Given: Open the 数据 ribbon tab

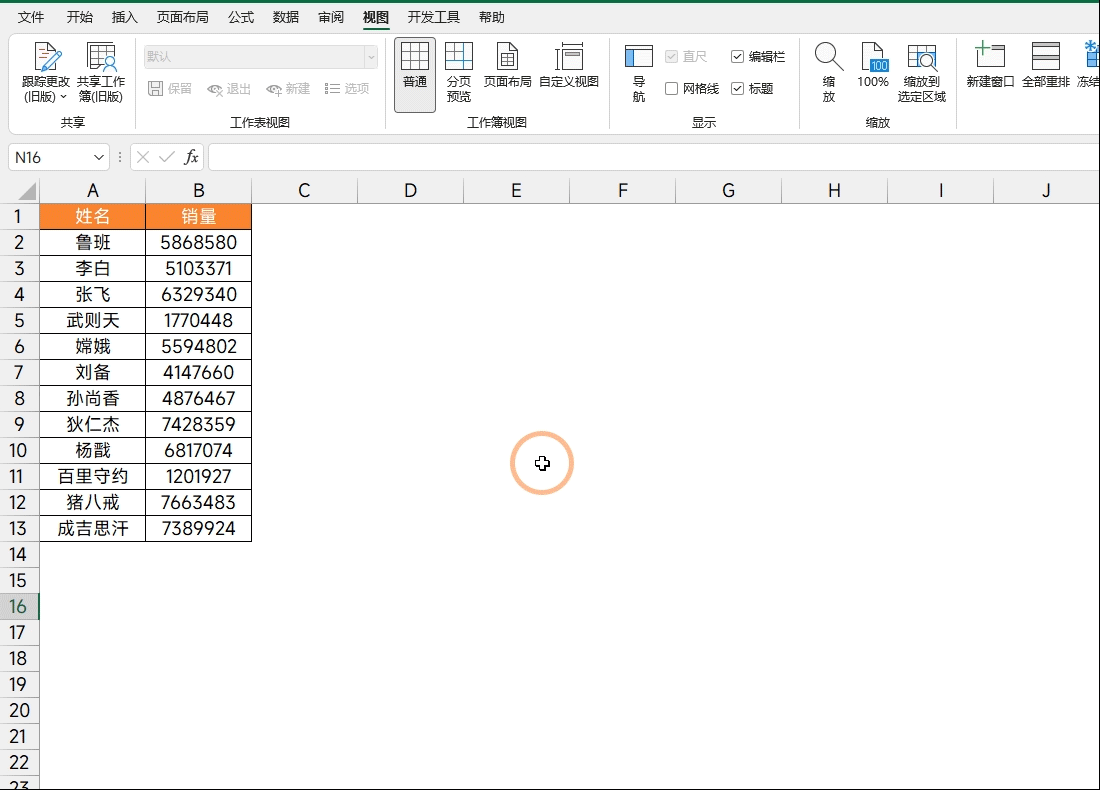Looking at the screenshot, I should click(x=286, y=17).
